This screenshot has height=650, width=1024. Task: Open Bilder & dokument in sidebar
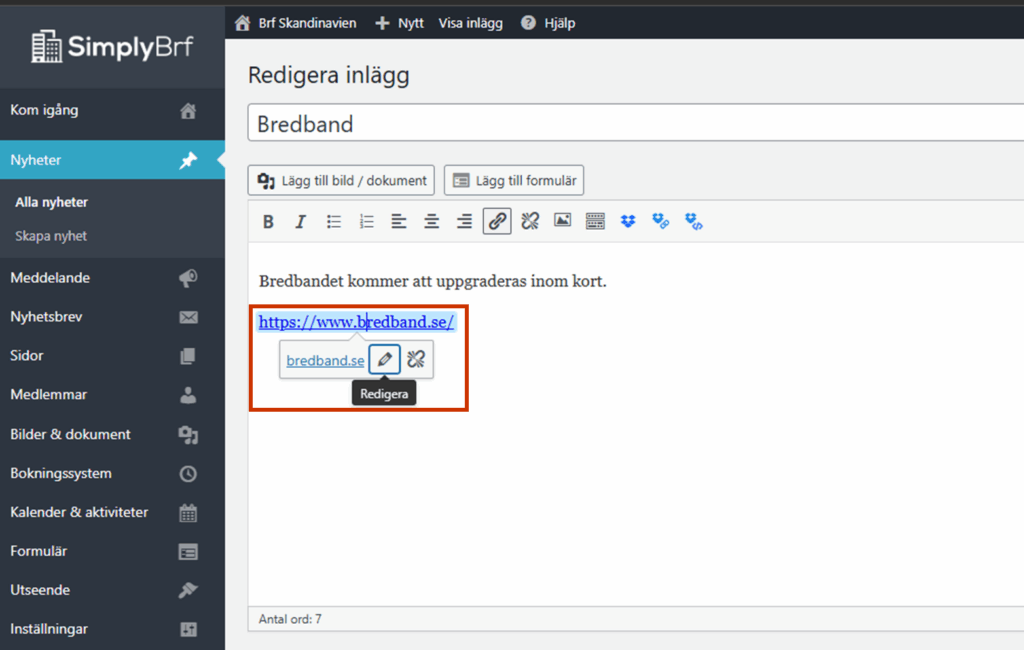112,434
